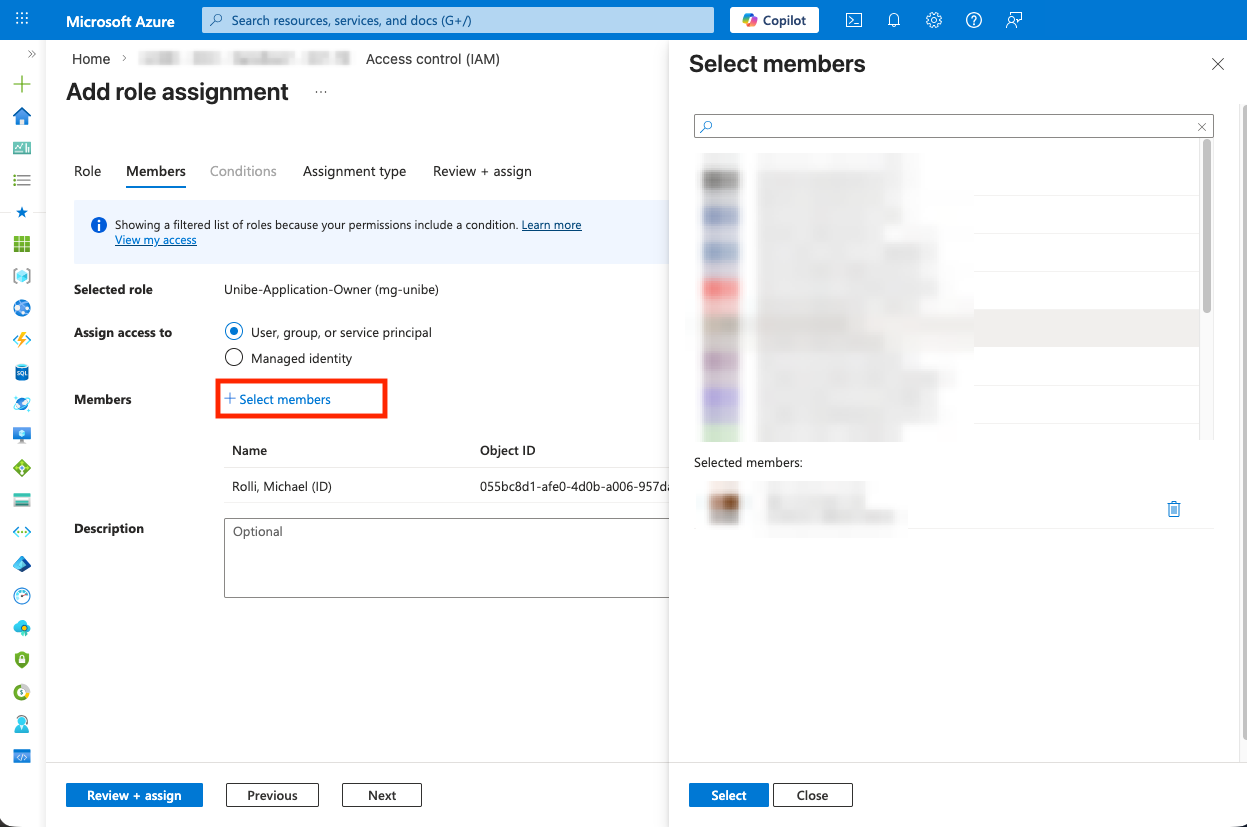Image resolution: width=1247 pixels, height=827 pixels.
Task: Switch to the Role tab
Action: pos(88,171)
